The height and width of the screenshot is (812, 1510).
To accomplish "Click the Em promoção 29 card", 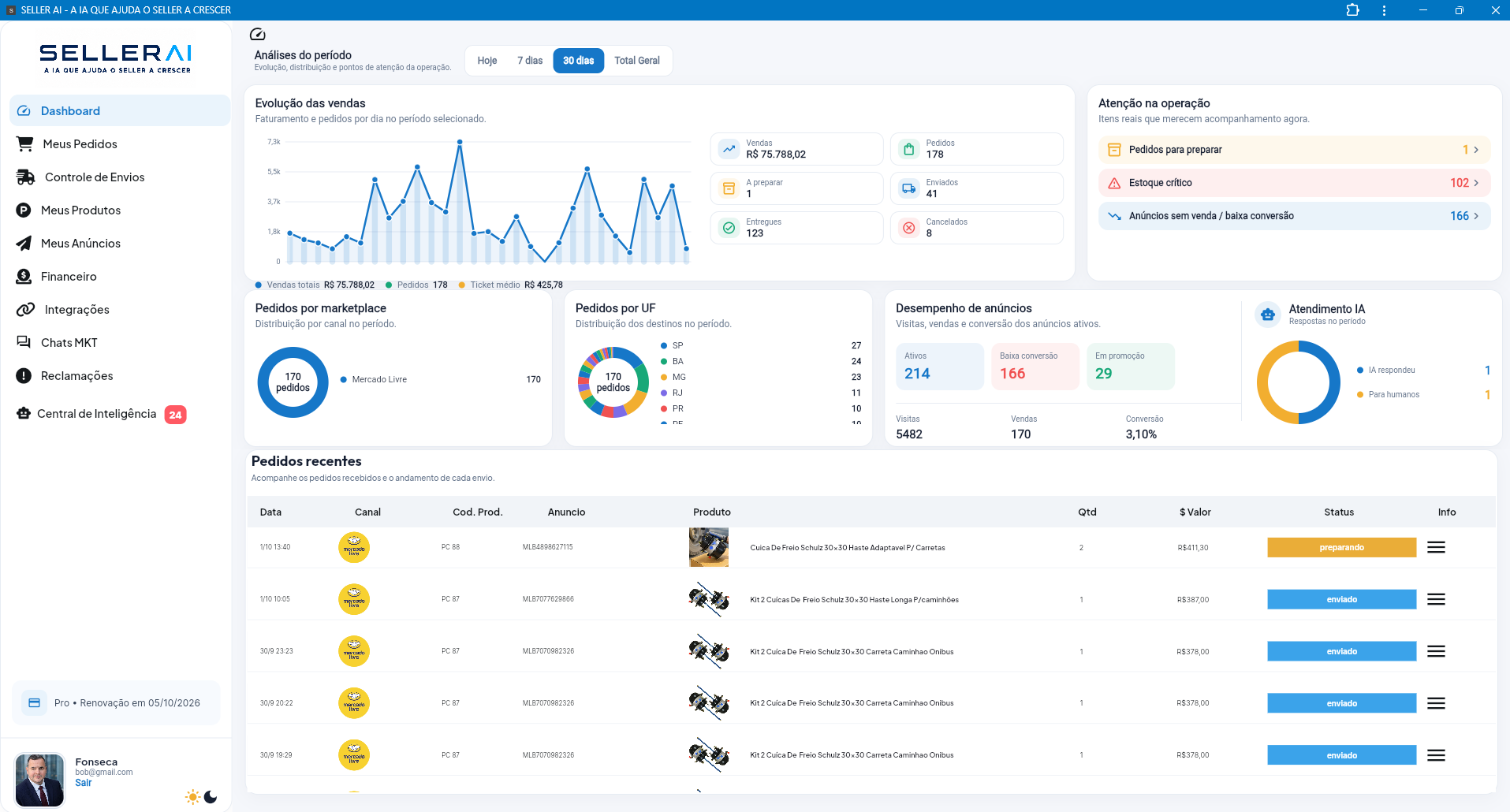I will click(1131, 367).
